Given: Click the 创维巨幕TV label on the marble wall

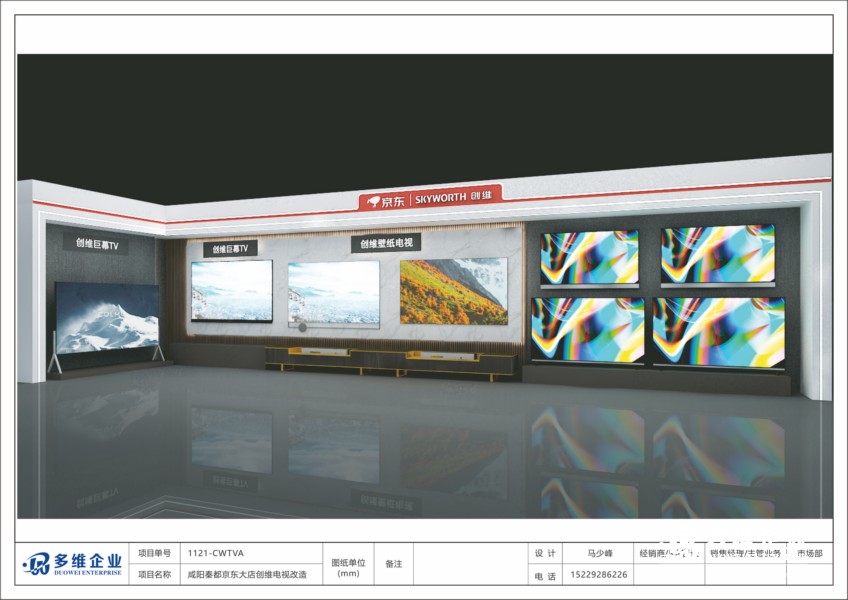Looking at the screenshot, I should (x=230, y=249).
